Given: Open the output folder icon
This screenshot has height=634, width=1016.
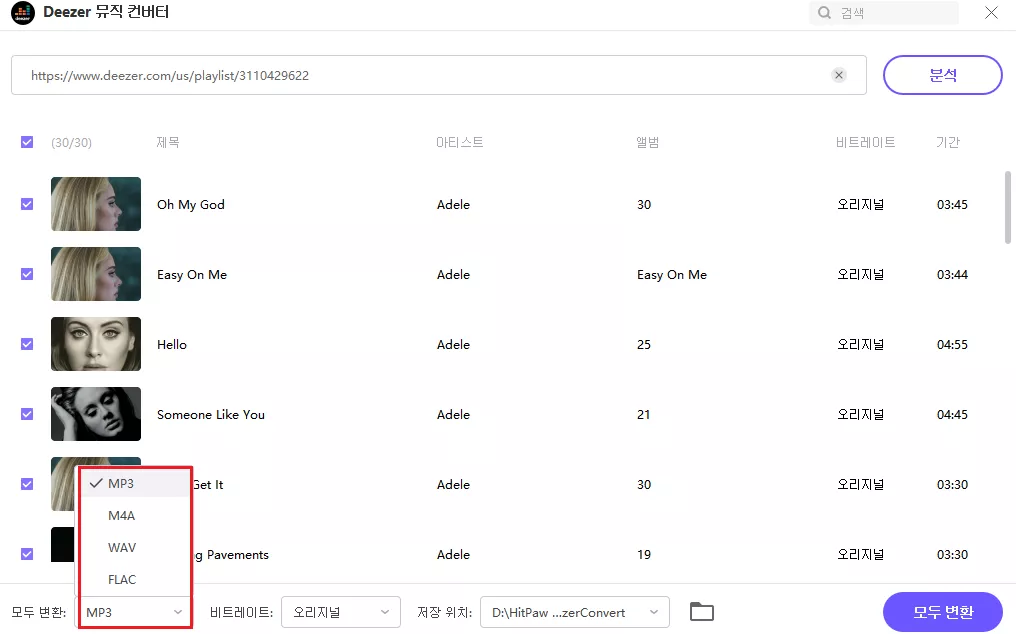Looking at the screenshot, I should tap(701, 611).
